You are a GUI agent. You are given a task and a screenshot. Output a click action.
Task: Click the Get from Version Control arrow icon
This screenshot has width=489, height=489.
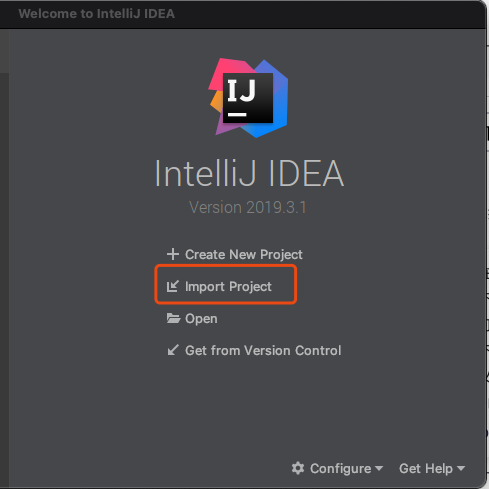click(x=173, y=350)
